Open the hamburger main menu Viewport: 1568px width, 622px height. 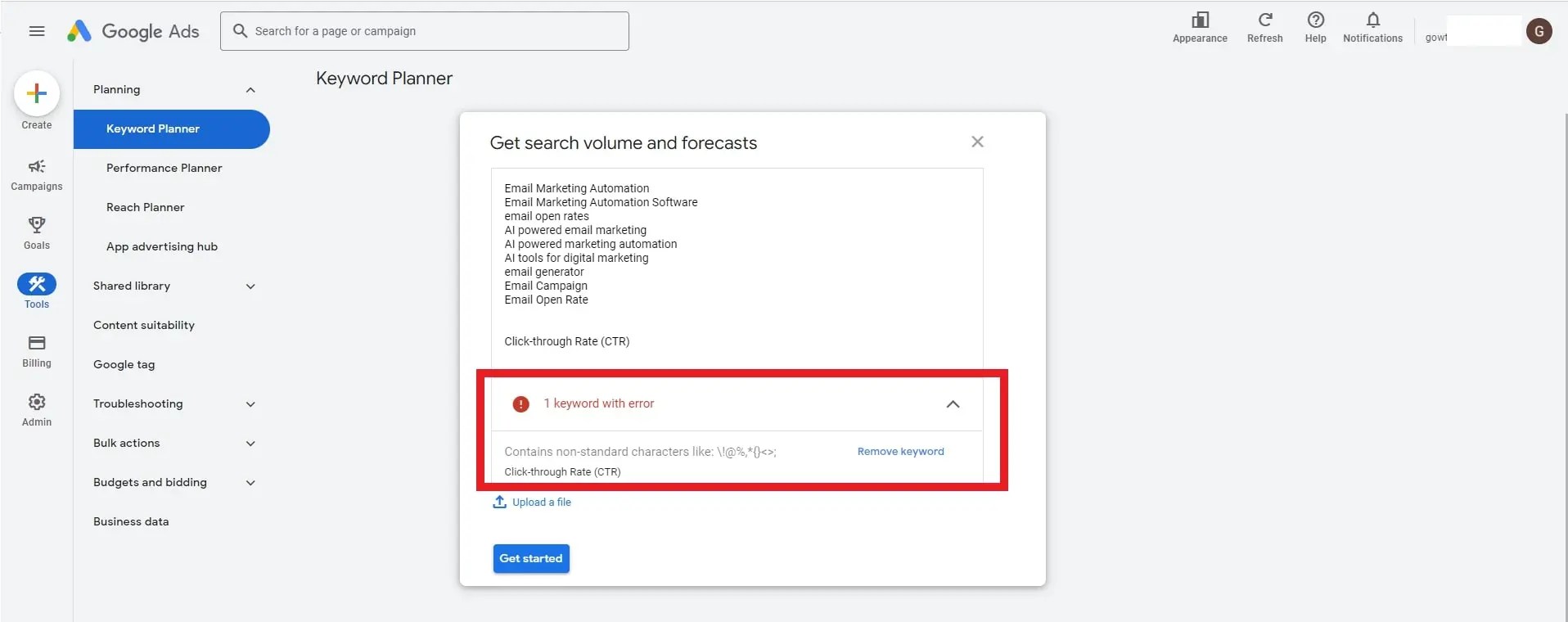37,31
